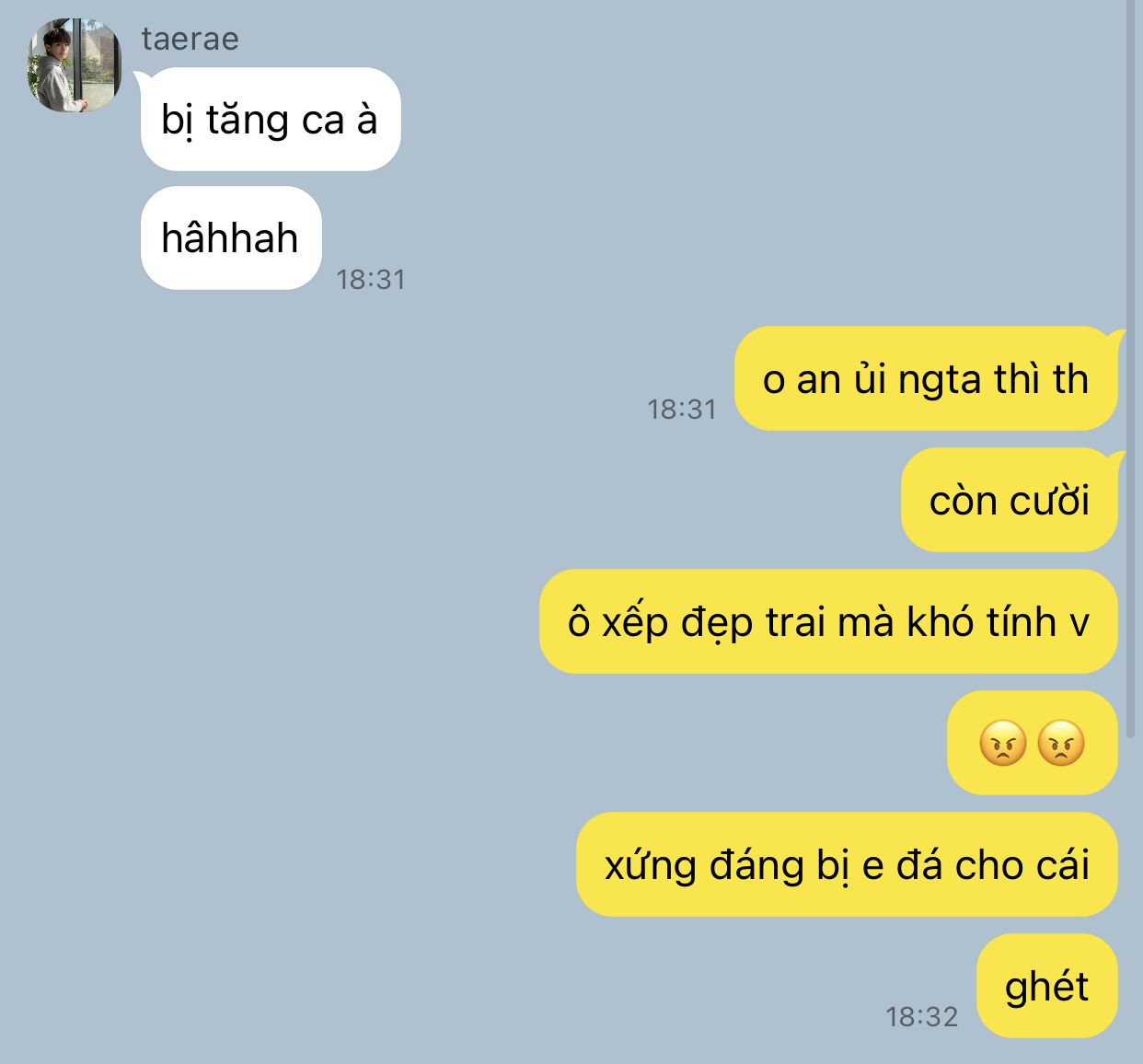The width and height of the screenshot is (1143, 1064).
Task: Tap the sender name taerae
Action: (190, 39)
